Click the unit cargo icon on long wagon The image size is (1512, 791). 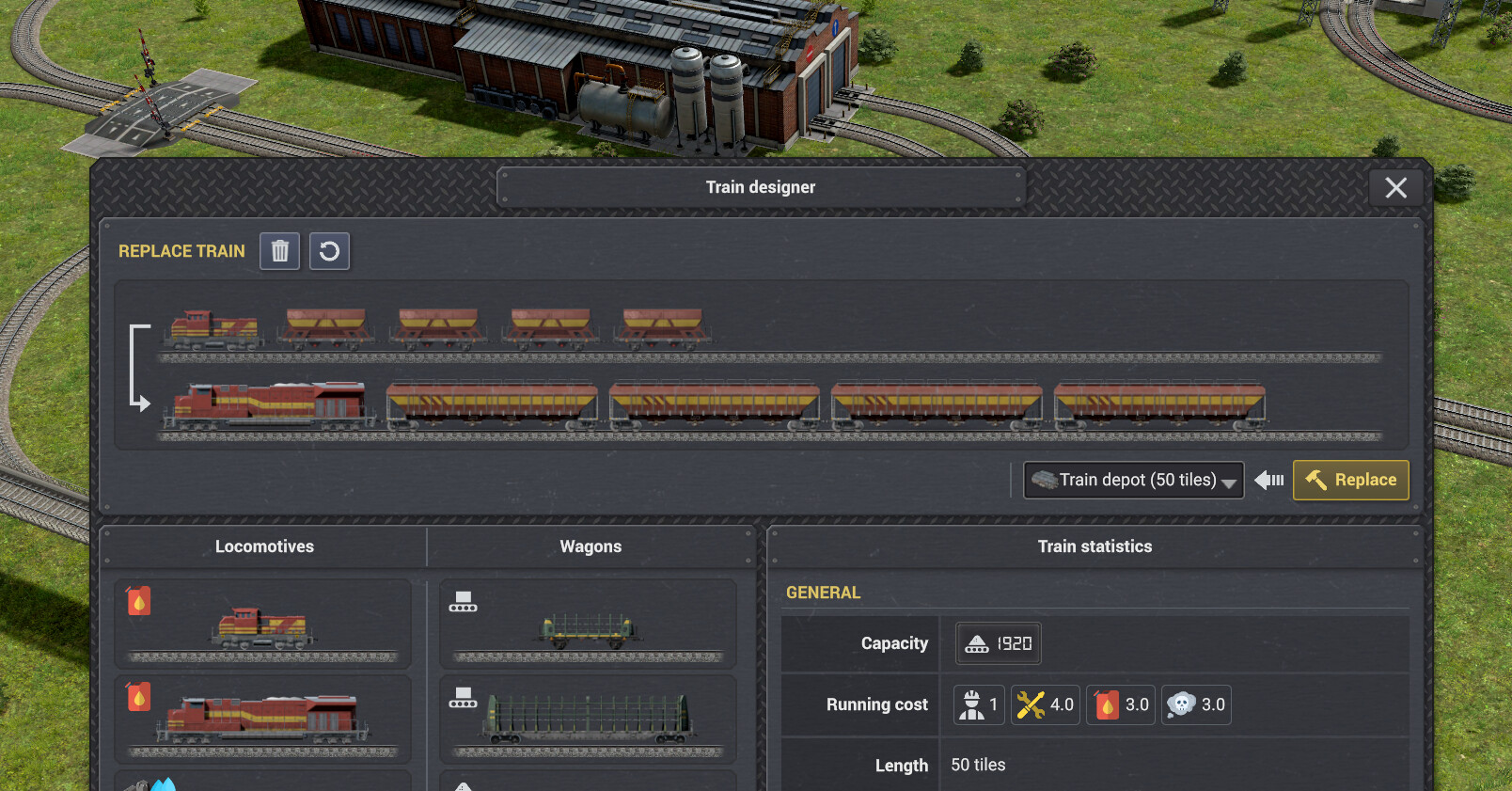tap(463, 698)
